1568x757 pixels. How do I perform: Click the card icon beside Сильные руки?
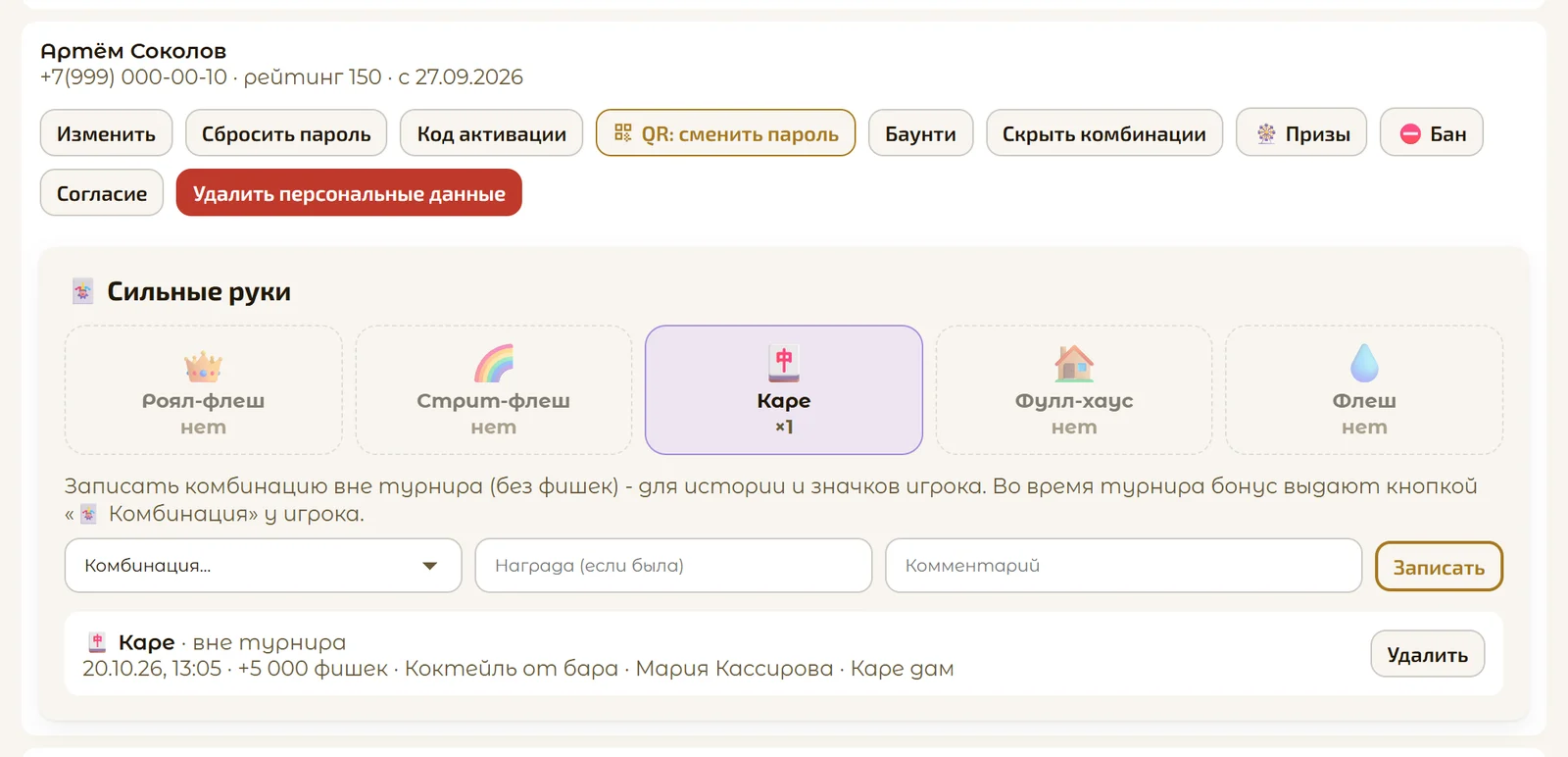(x=83, y=291)
